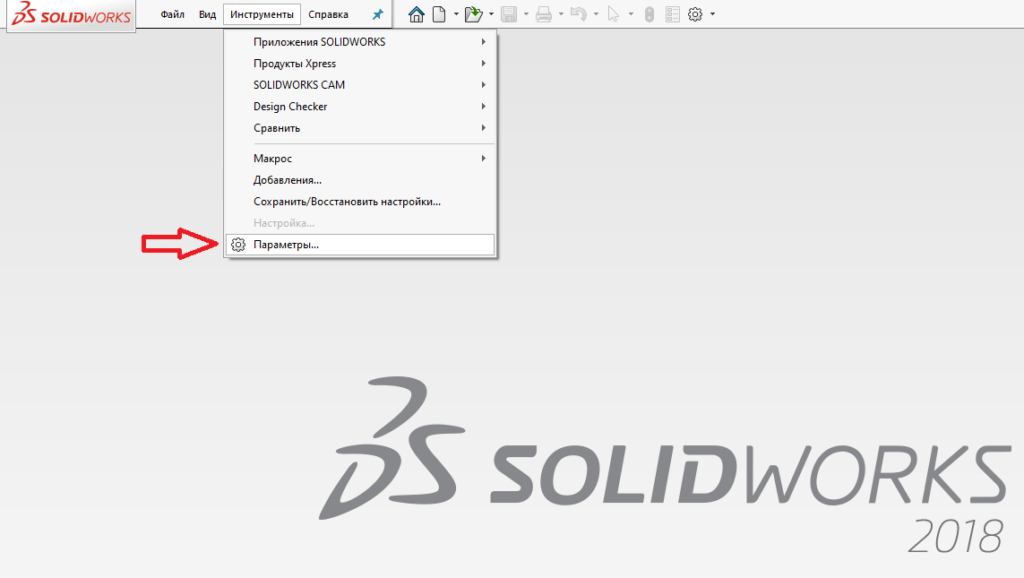Expand Приложения SOLIDWORKS submenu arrow
The height and width of the screenshot is (578, 1024).
click(x=483, y=42)
